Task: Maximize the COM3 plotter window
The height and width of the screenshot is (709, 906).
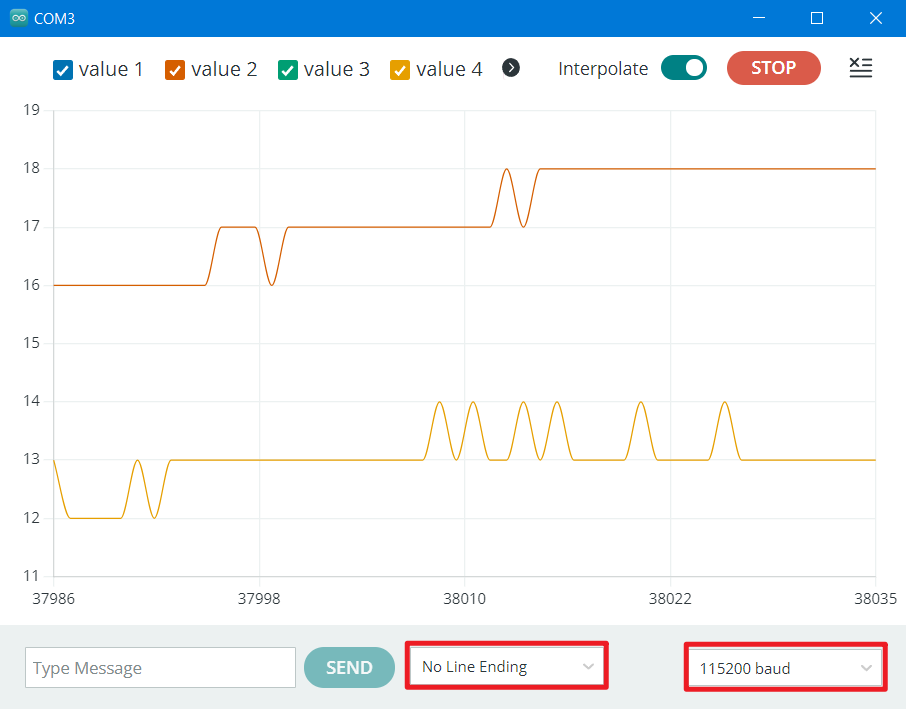Action: click(x=816, y=18)
